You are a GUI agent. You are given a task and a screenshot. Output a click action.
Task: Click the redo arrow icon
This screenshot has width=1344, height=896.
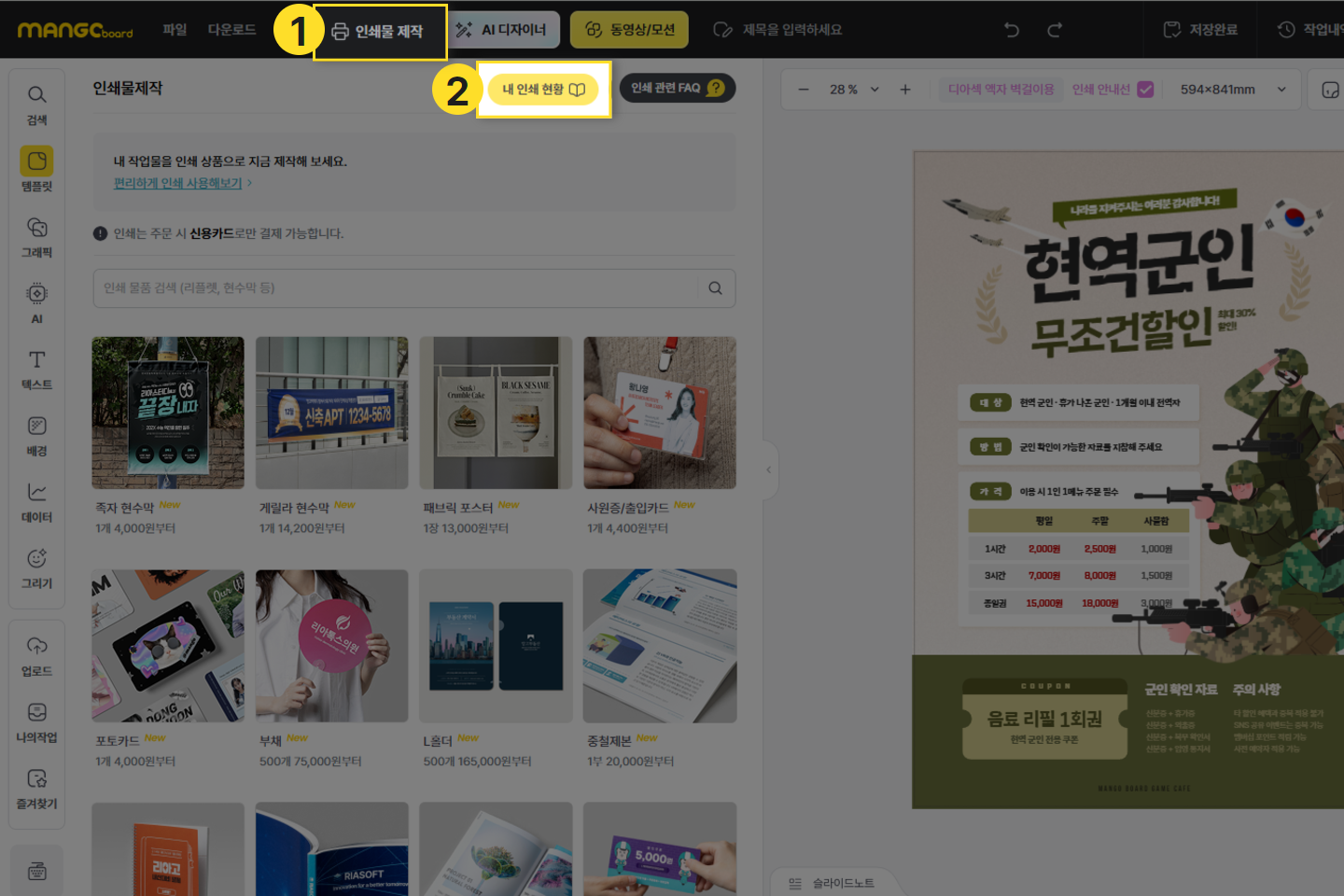click(x=1055, y=30)
